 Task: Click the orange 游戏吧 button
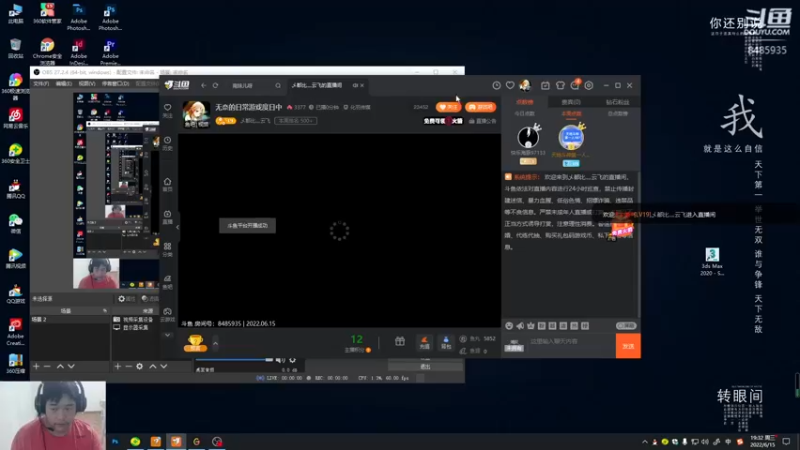coord(480,107)
